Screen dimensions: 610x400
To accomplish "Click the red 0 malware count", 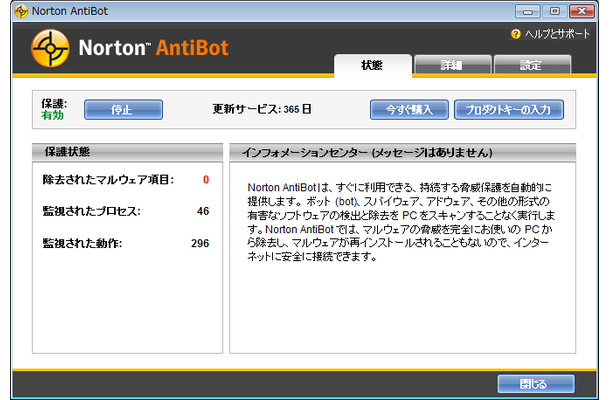I will click(206, 180).
